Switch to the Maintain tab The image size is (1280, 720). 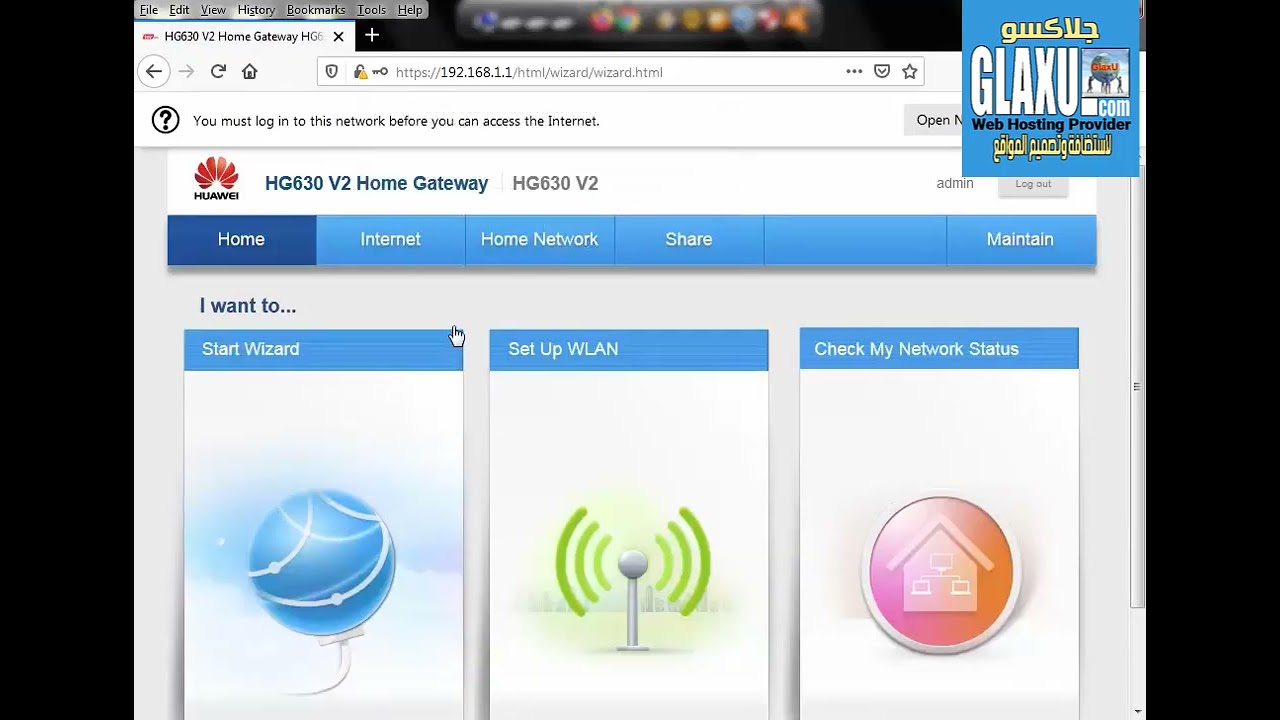pyautogui.click(x=1020, y=239)
